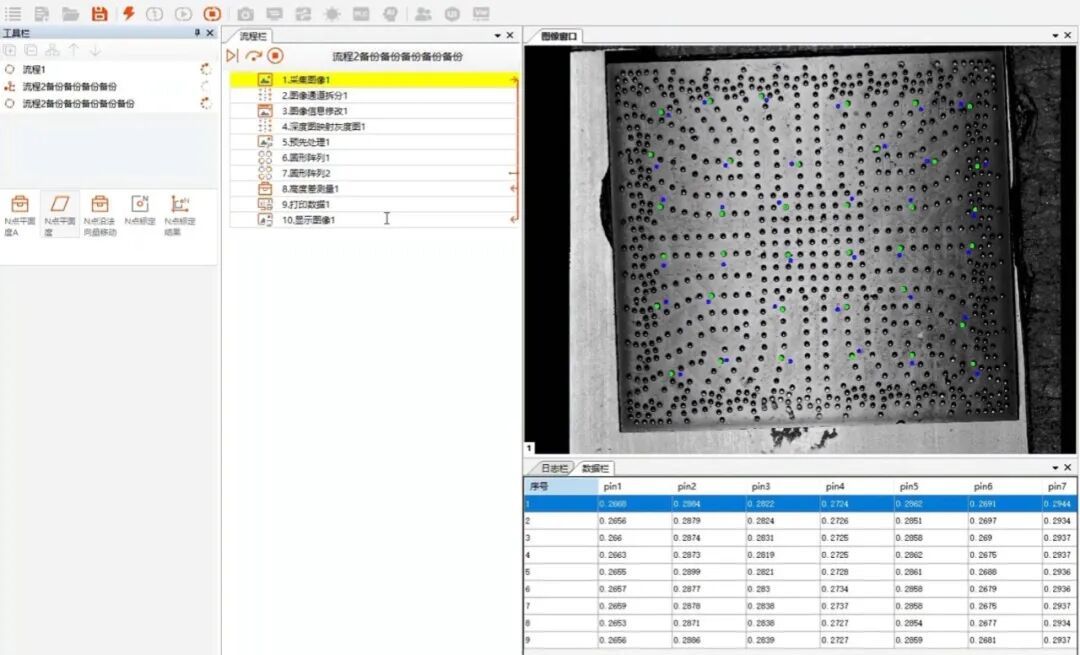This screenshot has height=655, width=1080.
Task: Select the pin1 cell reading 0.2668
Action: (x=634, y=504)
